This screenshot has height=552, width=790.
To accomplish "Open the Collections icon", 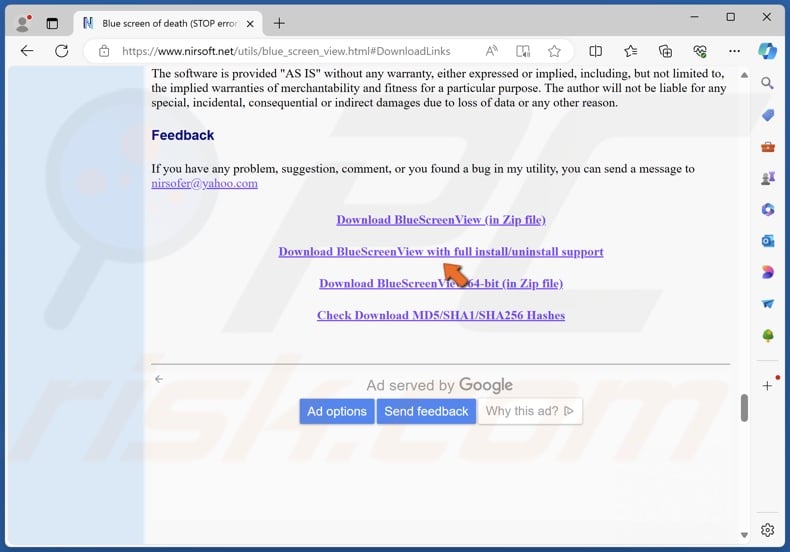I will click(x=665, y=51).
